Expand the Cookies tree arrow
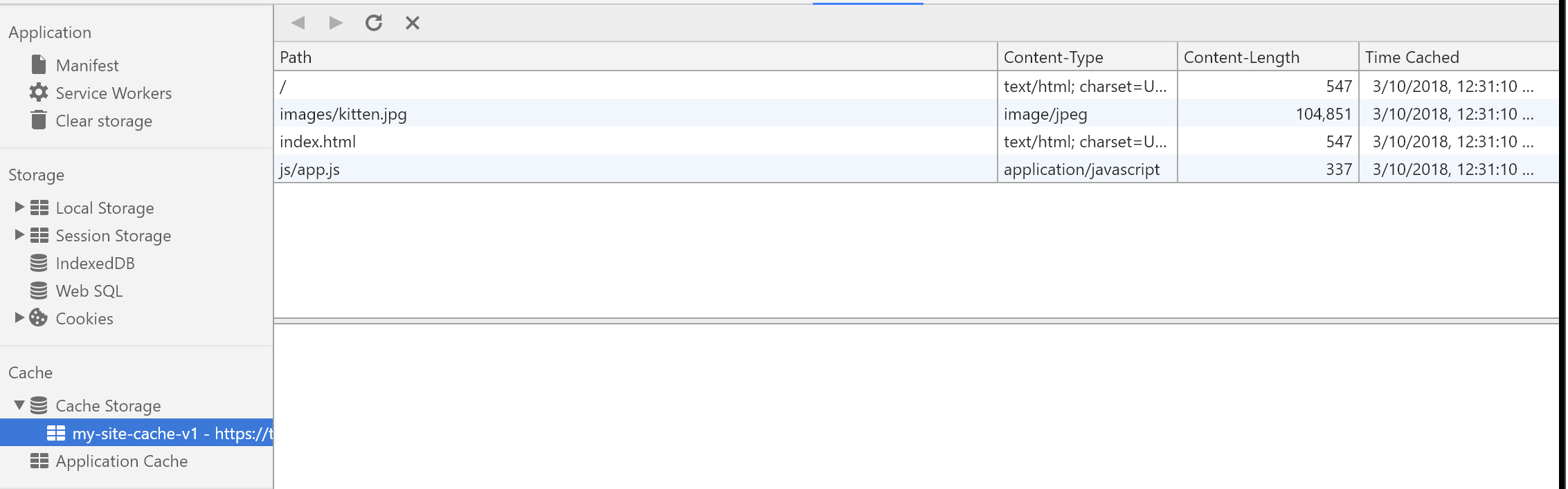1568x489 pixels. coord(19,317)
